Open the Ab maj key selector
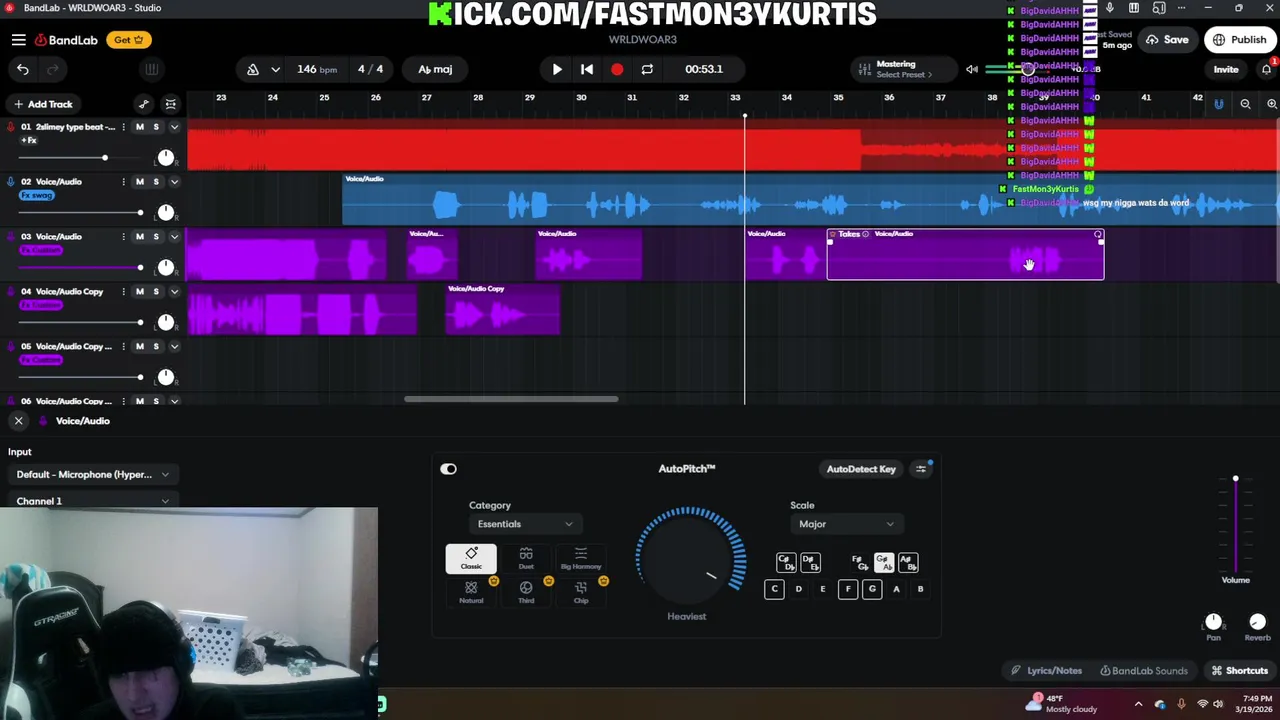The height and width of the screenshot is (720, 1280). click(435, 69)
